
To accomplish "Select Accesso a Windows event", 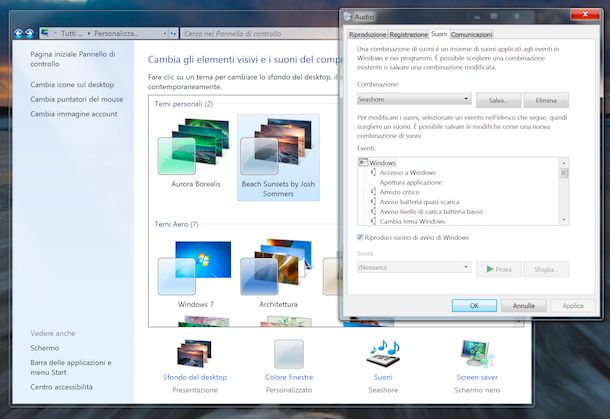I will [408, 172].
